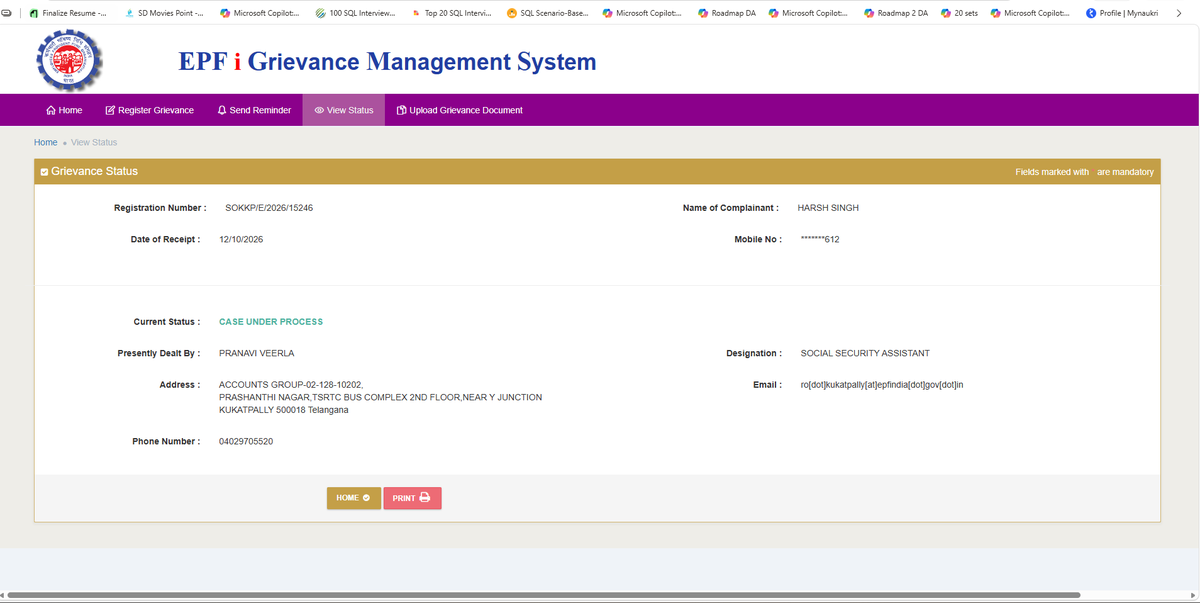Image resolution: width=1200 pixels, height=603 pixels.
Task: Open Send Reminder menu item
Action: point(254,110)
